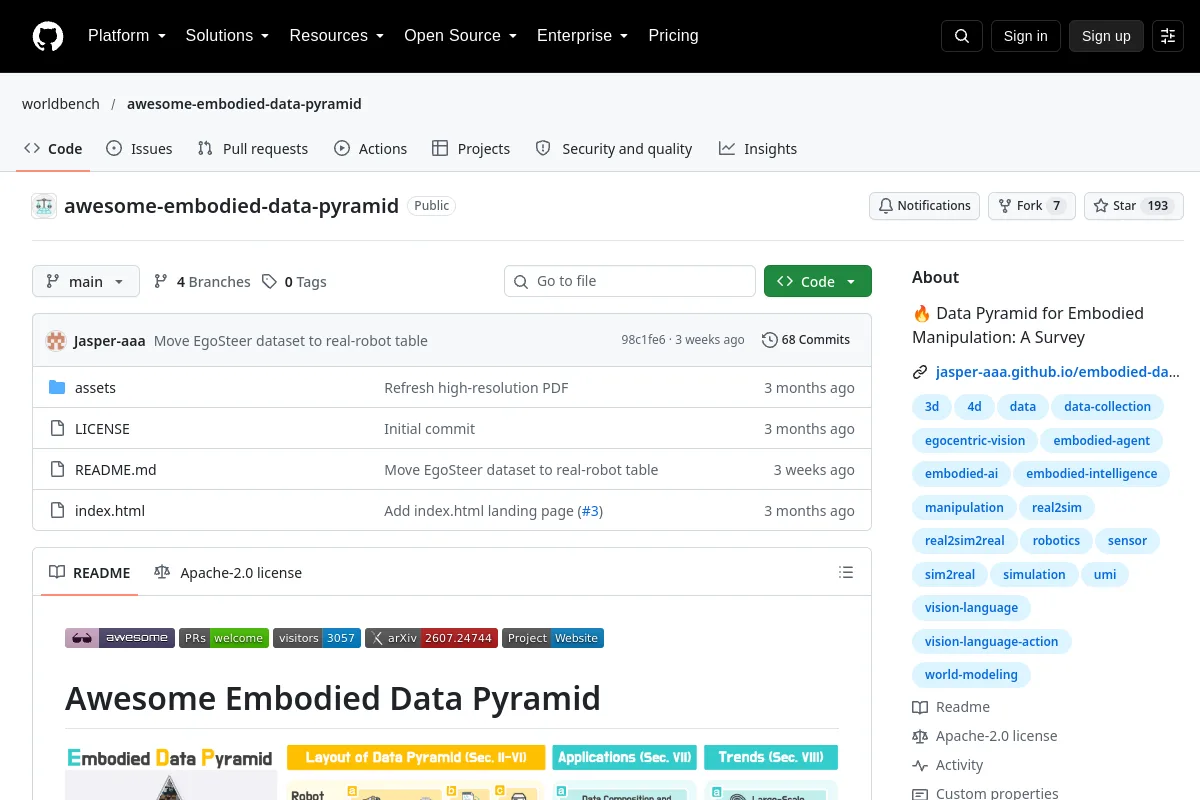Image resolution: width=1200 pixels, height=800 pixels.
Task: Open the Pricing page
Action: (673, 36)
